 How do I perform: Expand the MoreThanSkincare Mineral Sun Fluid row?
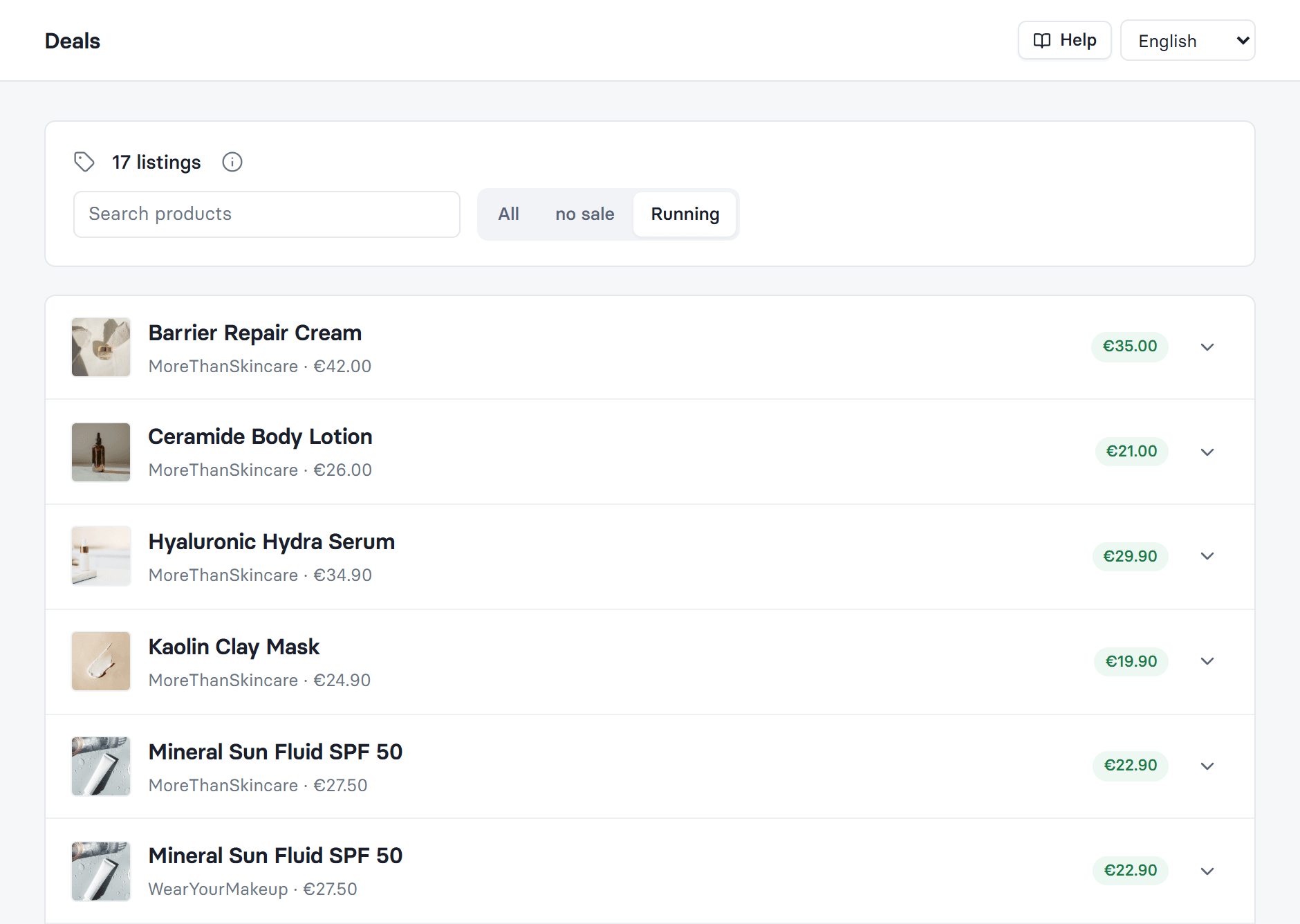[1207, 766]
